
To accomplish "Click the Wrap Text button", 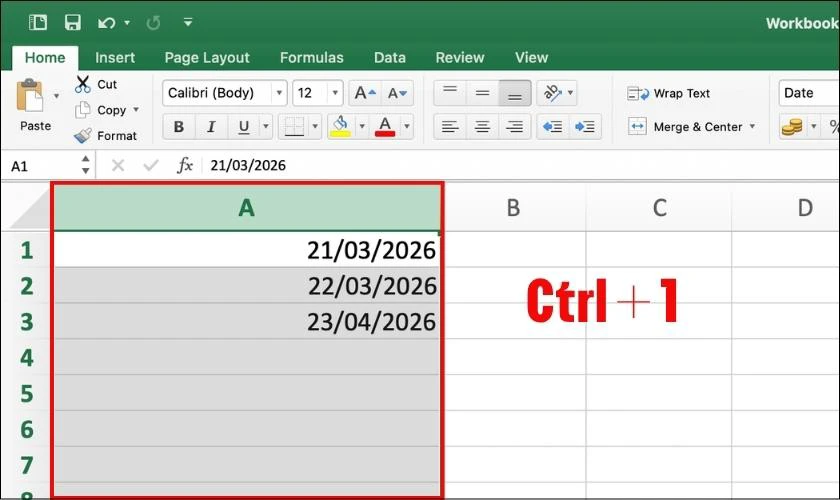I will [x=668, y=93].
